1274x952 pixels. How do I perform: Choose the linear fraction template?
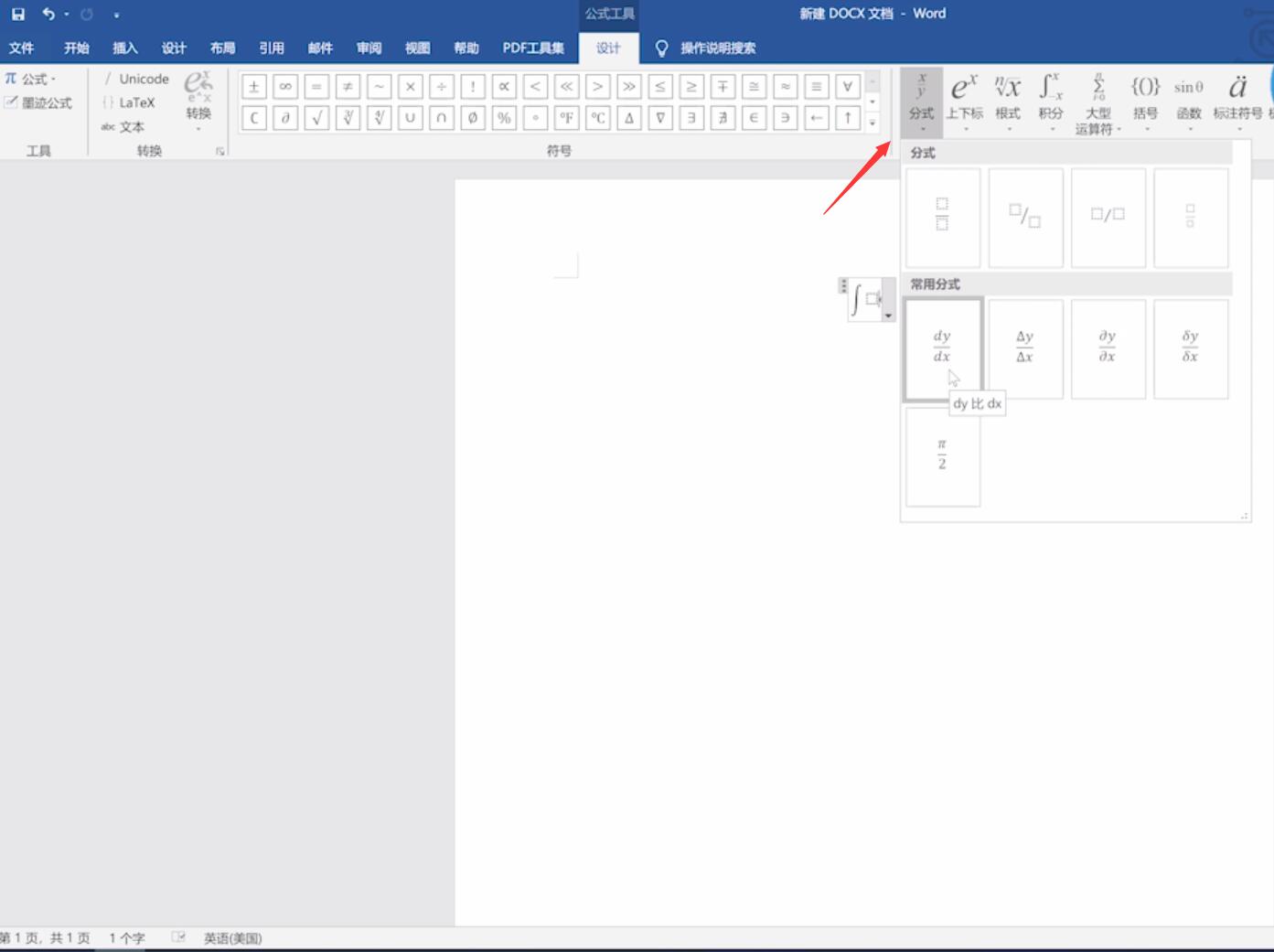1108,217
